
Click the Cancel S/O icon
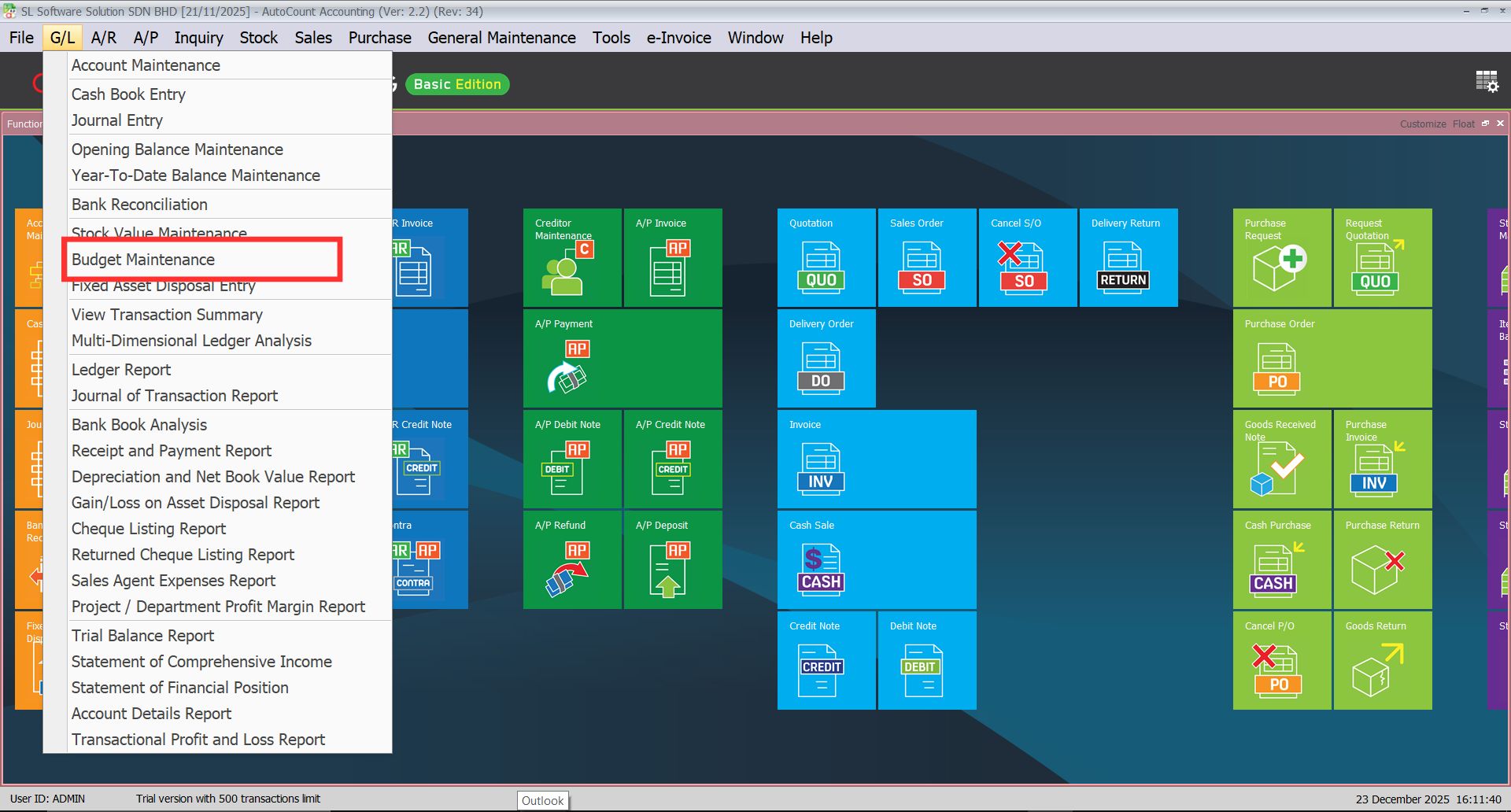pyautogui.click(x=1021, y=268)
